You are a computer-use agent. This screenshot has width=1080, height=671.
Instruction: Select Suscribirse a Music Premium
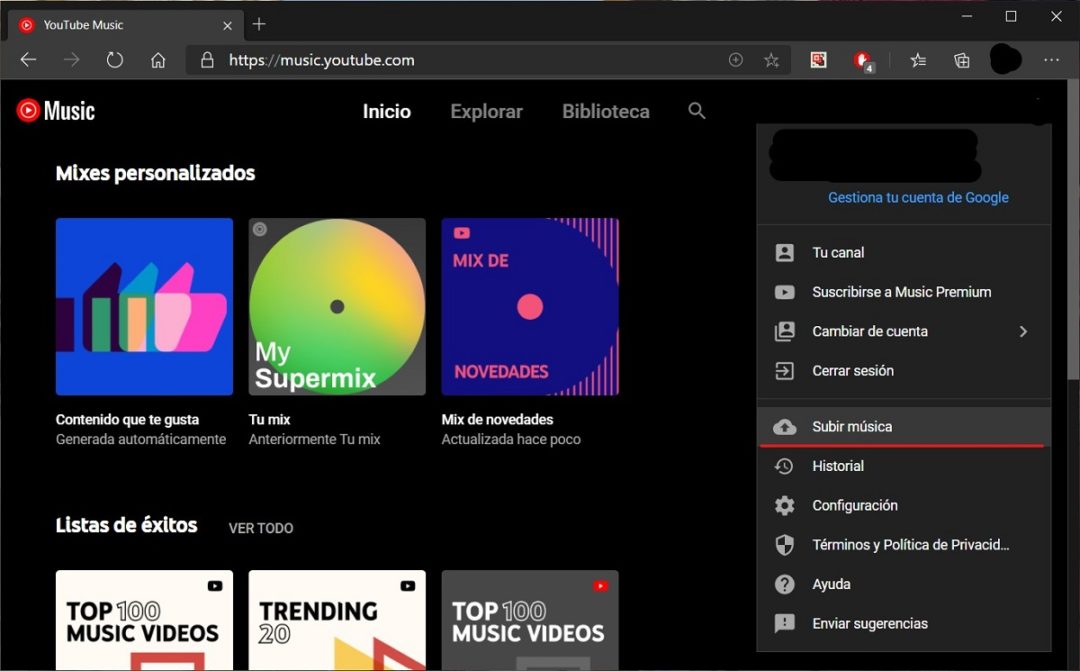click(x=904, y=292)
